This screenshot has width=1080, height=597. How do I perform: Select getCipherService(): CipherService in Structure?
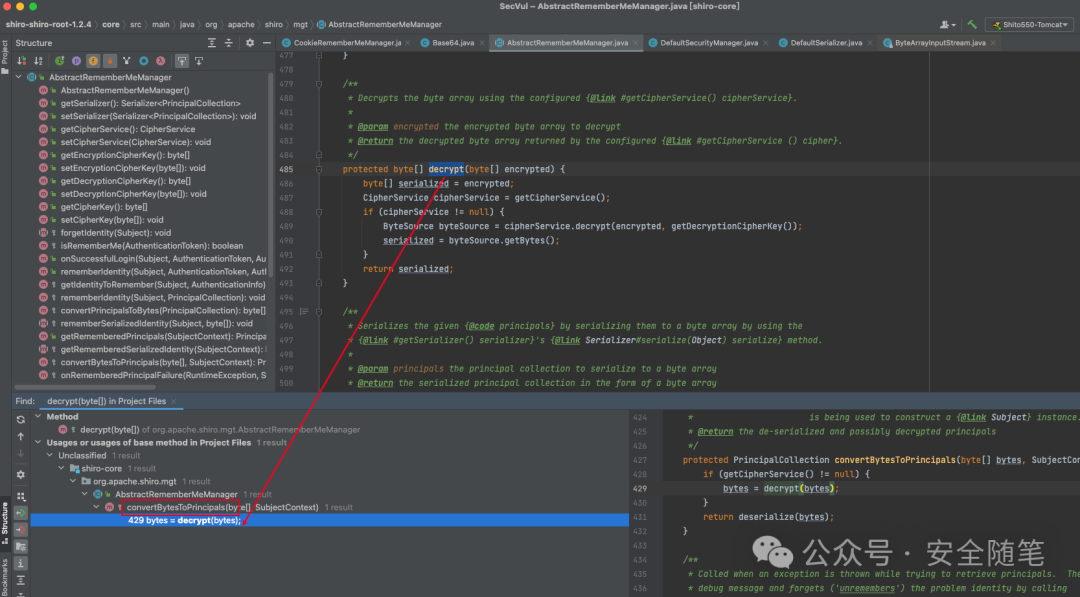127,129
